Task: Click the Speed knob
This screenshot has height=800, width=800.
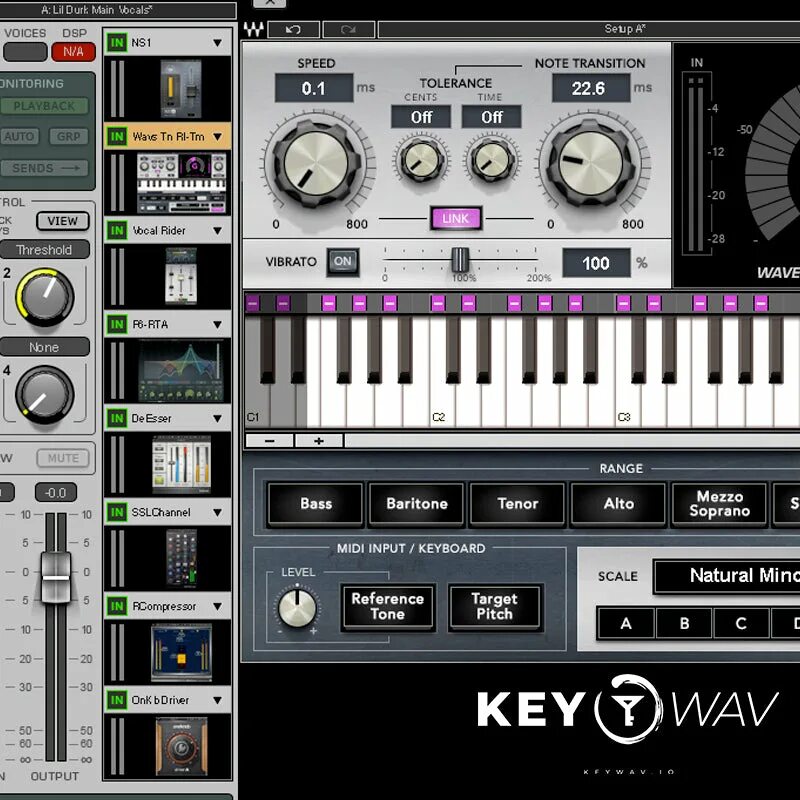Action: point(316,164)
